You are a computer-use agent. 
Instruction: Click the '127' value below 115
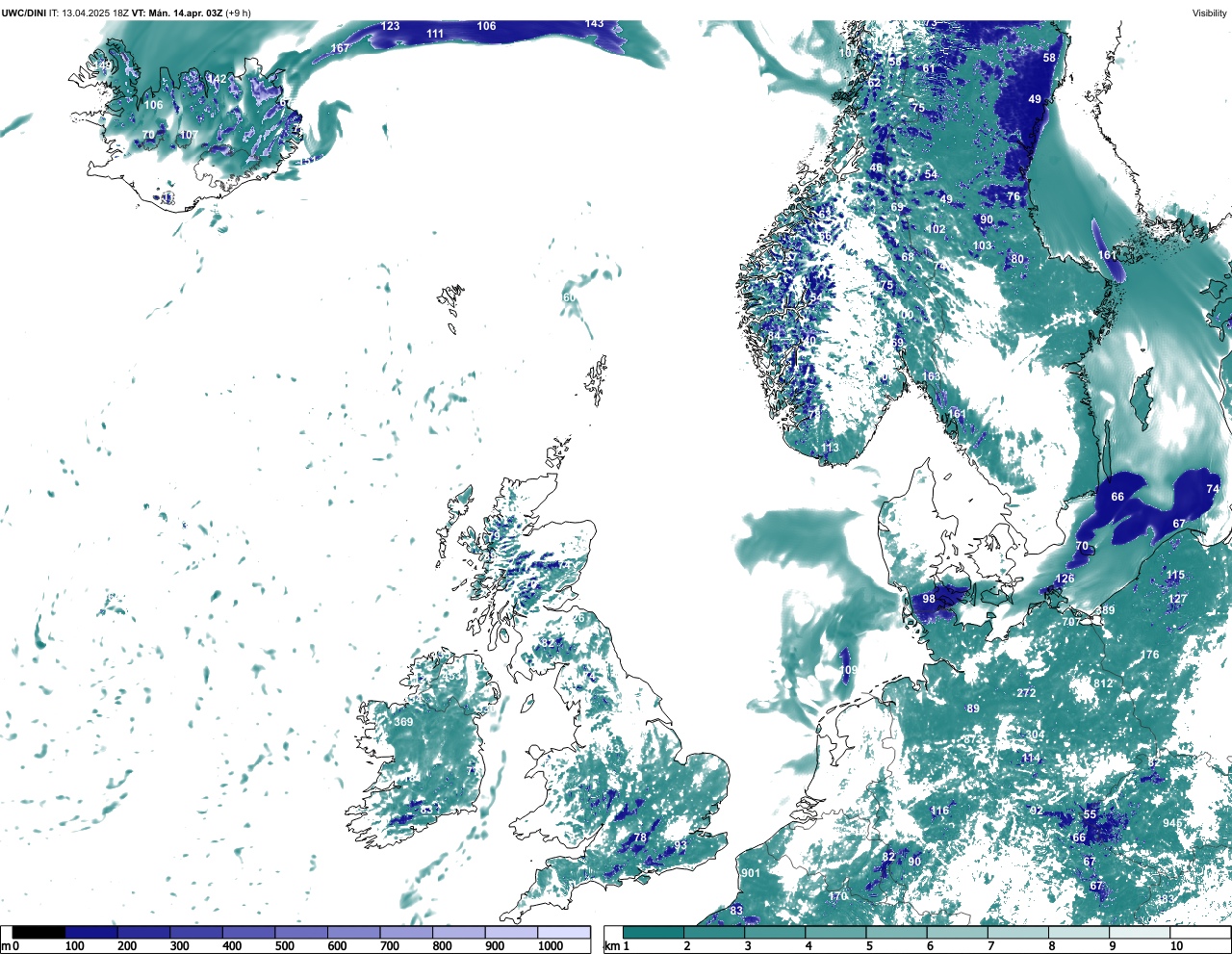pos(1178,599)
